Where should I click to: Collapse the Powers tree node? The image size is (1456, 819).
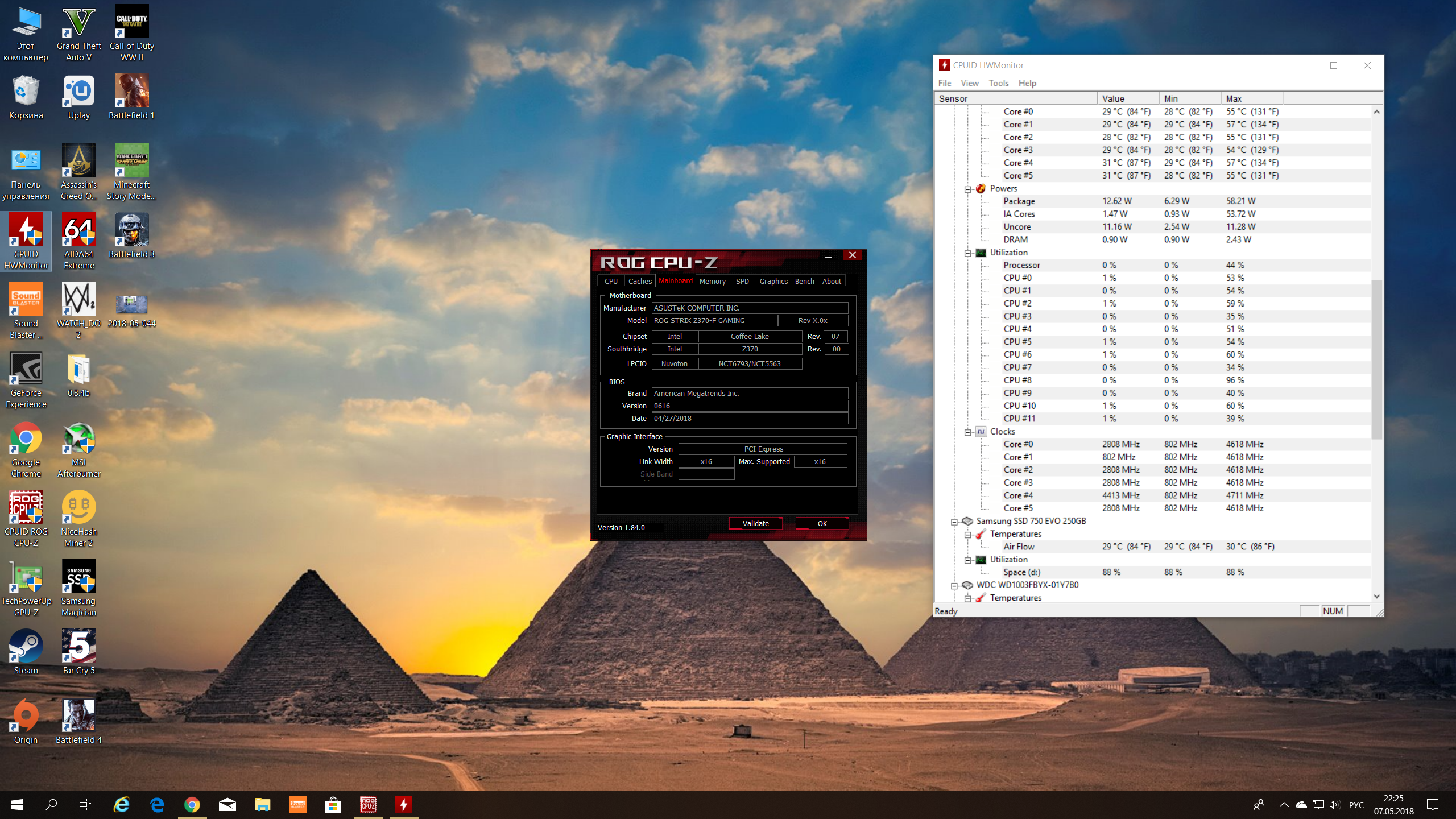pos(967,189)
